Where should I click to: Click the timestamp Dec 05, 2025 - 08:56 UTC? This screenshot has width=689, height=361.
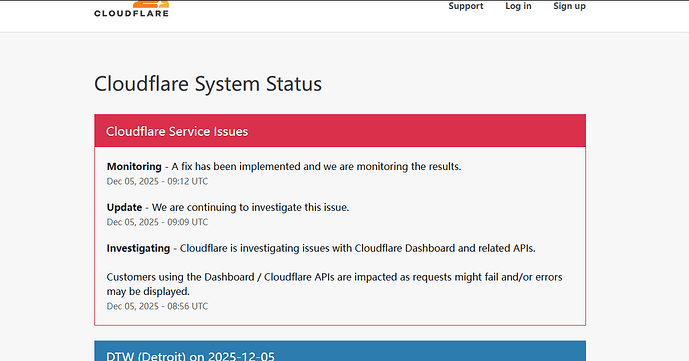coord(157,306)
